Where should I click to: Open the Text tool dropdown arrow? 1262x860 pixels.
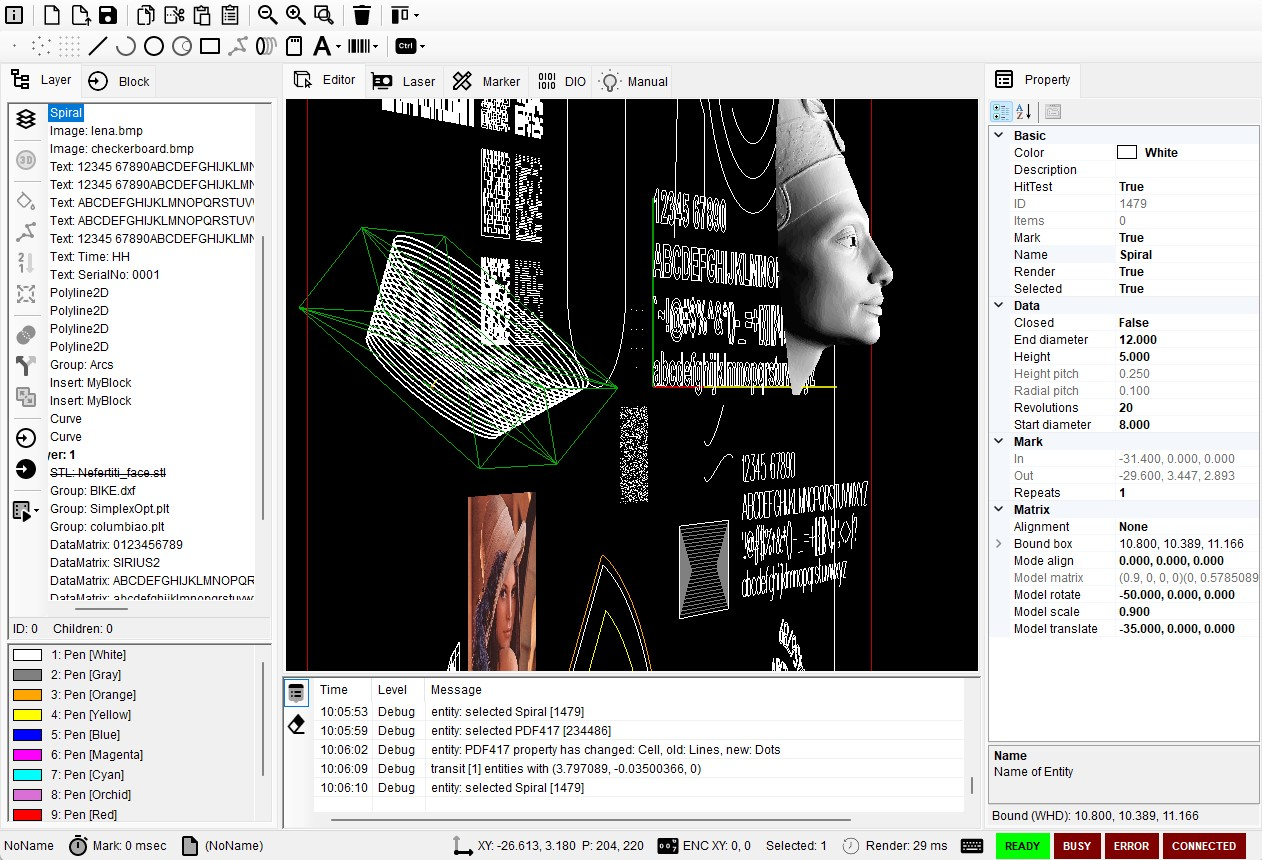click(x=339, y=46)
